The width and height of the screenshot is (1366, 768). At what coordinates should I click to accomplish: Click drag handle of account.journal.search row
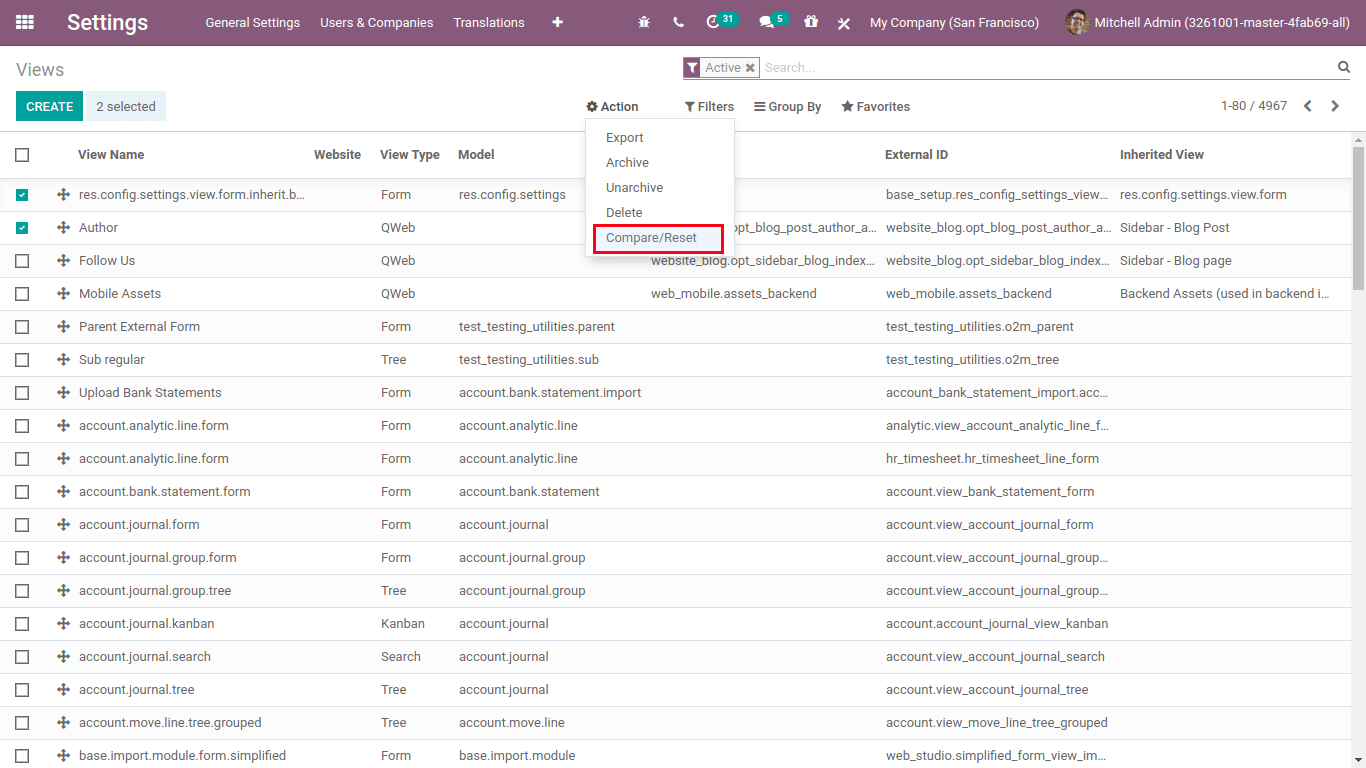pyautogui.click(x=63, y=657)
